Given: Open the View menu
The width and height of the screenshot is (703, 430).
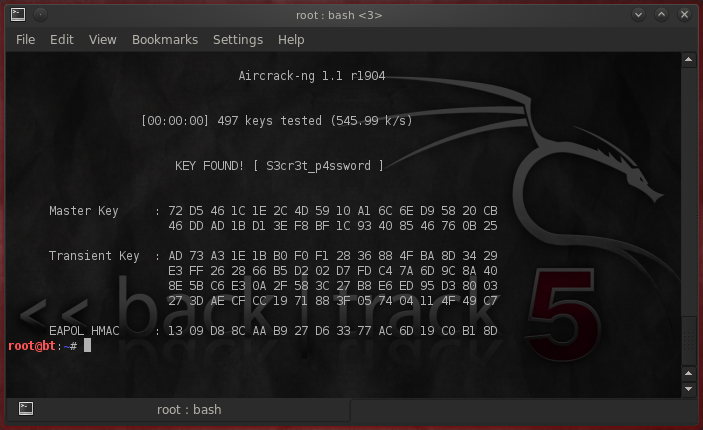Looking at the screenshot, I should point(102,40).
